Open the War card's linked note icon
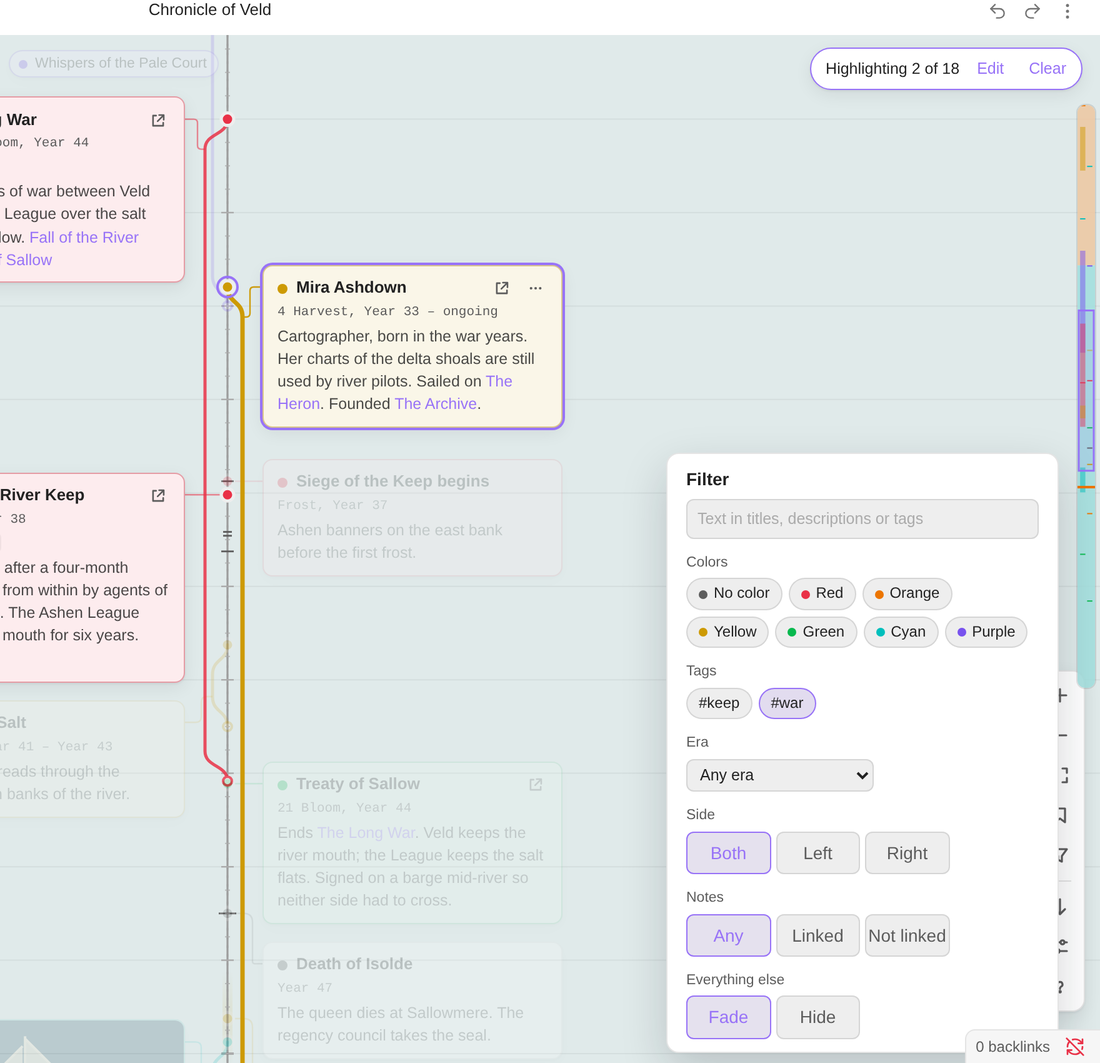This screenshot has height=1063, width=1100. coord(159,121)
